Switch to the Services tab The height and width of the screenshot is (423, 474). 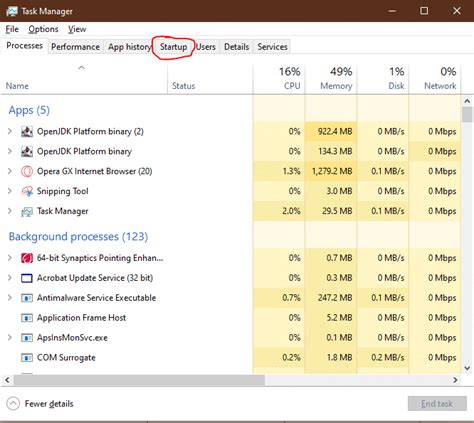272,47
